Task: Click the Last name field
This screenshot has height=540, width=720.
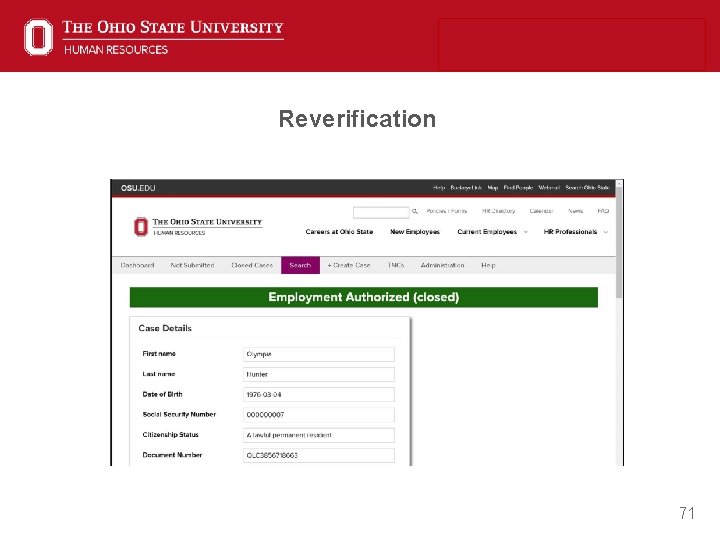Action: (x=319, y=374)
